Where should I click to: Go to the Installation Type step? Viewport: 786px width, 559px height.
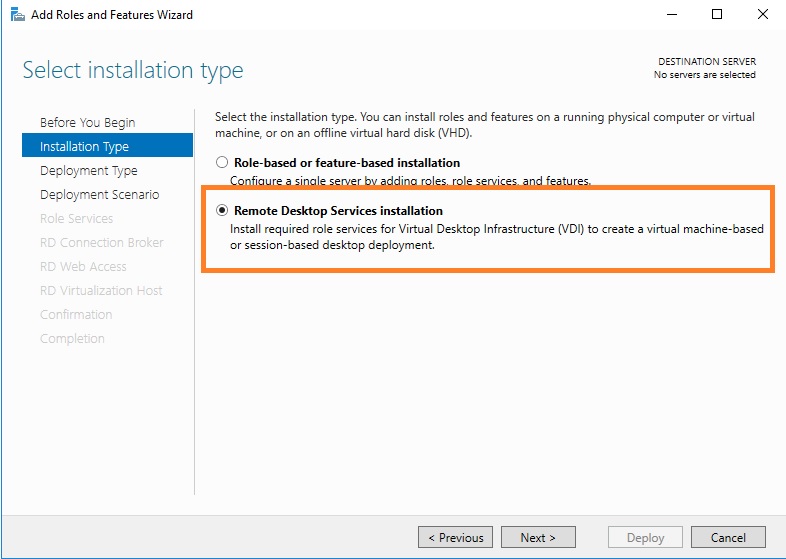[107, 145]
